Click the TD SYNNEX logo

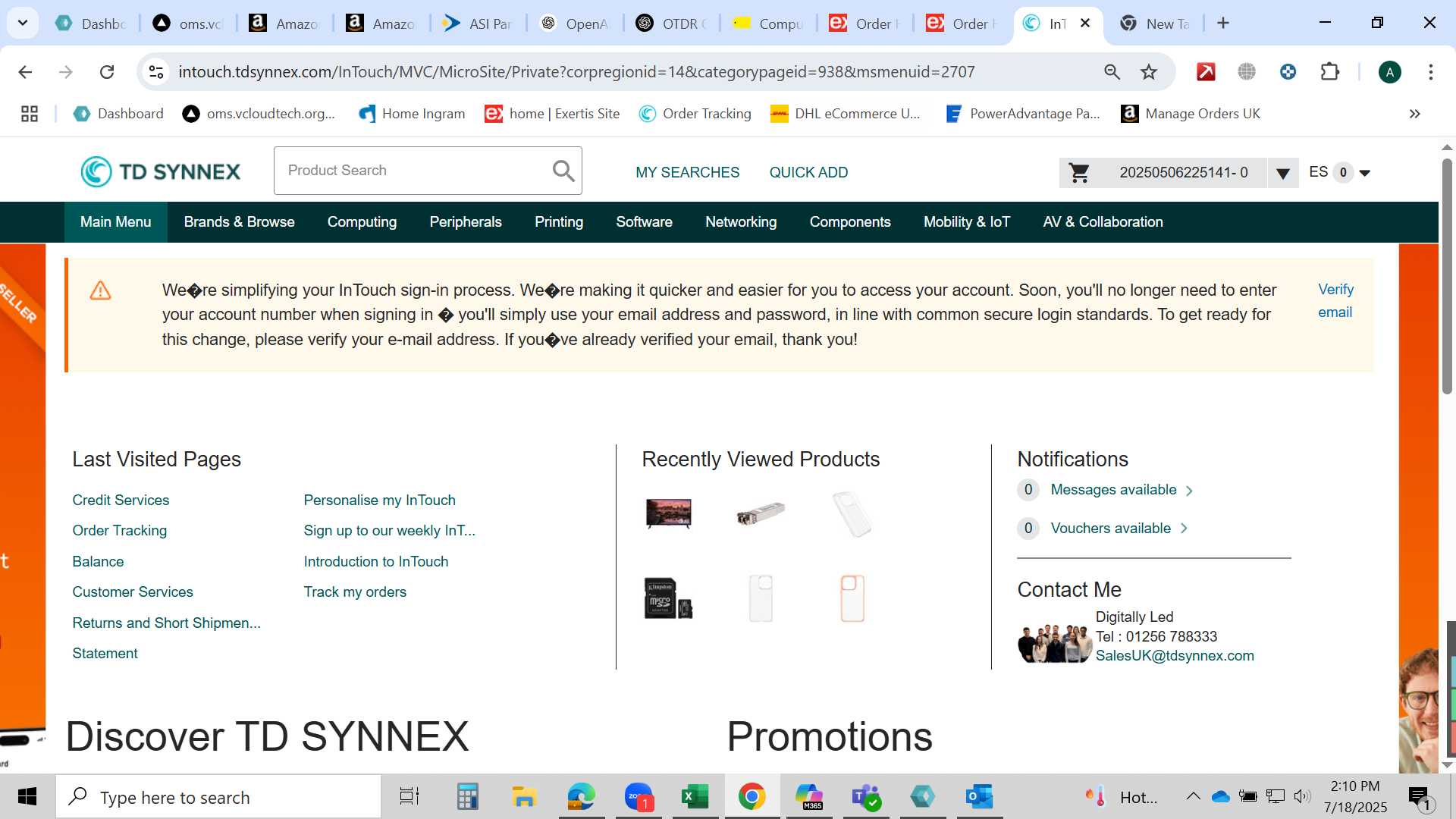point(161,171)
